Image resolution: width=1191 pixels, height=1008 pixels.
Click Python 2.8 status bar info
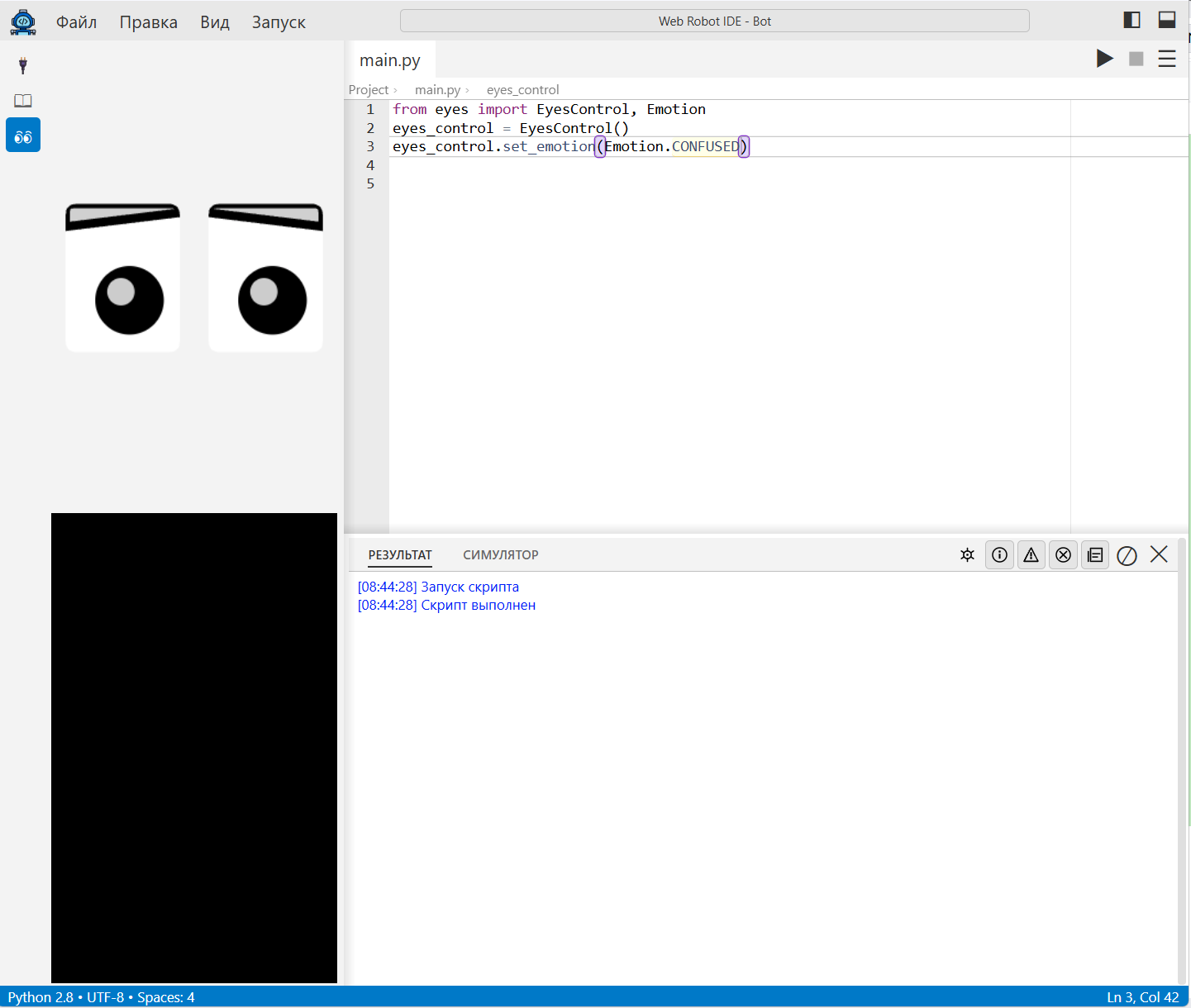click(x=40, y=997)
